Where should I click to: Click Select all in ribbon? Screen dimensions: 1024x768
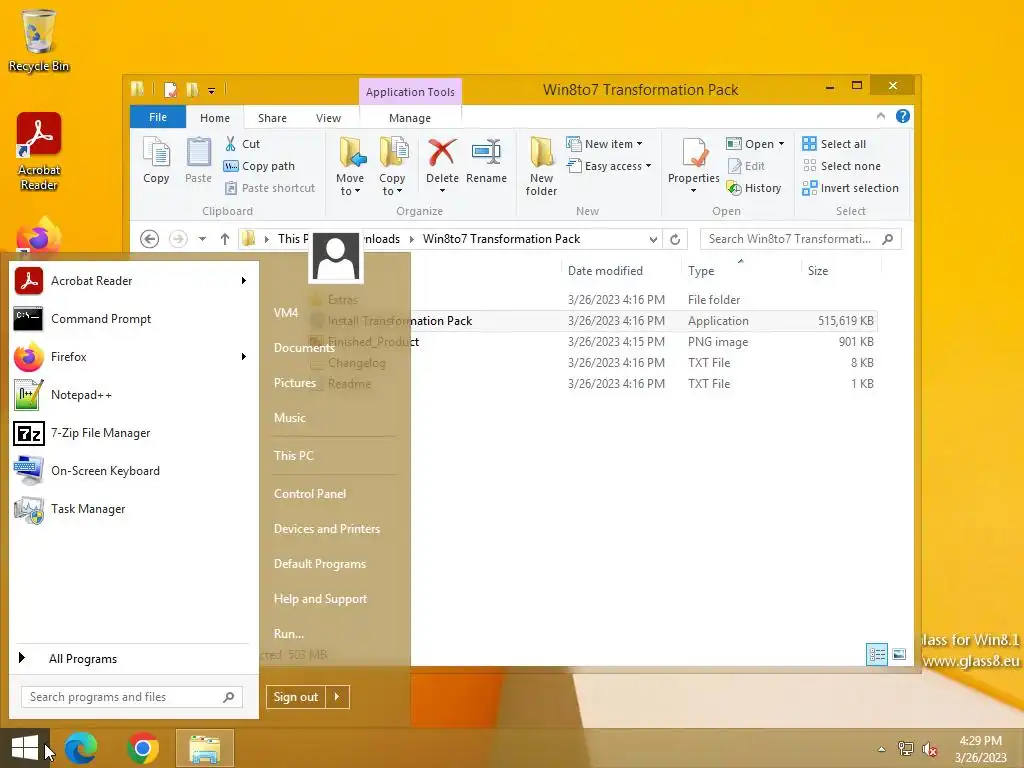tap(834, 144)
